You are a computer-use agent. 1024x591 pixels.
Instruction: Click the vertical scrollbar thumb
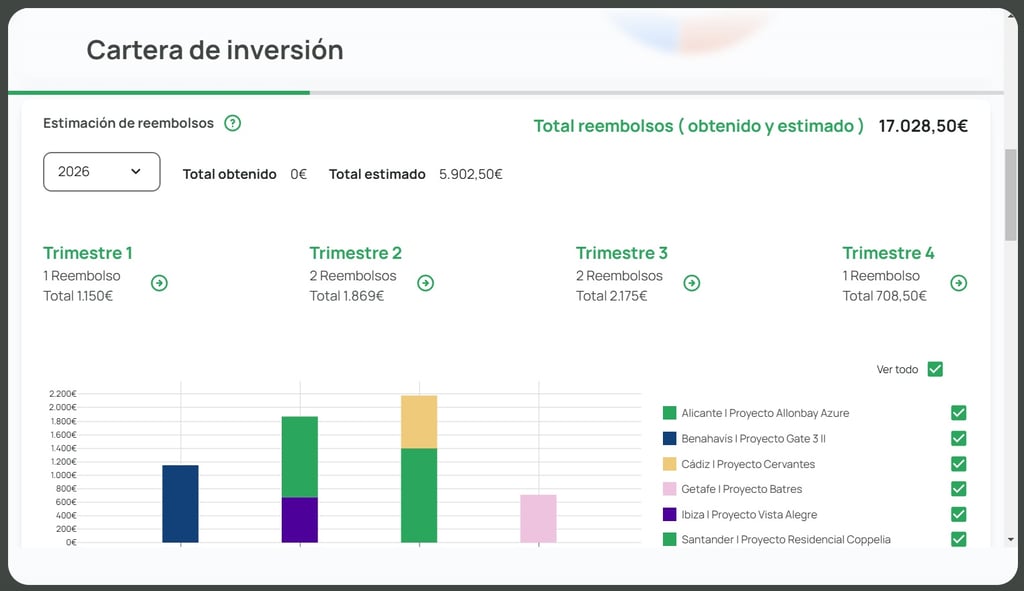click(x=1010, y=195)
